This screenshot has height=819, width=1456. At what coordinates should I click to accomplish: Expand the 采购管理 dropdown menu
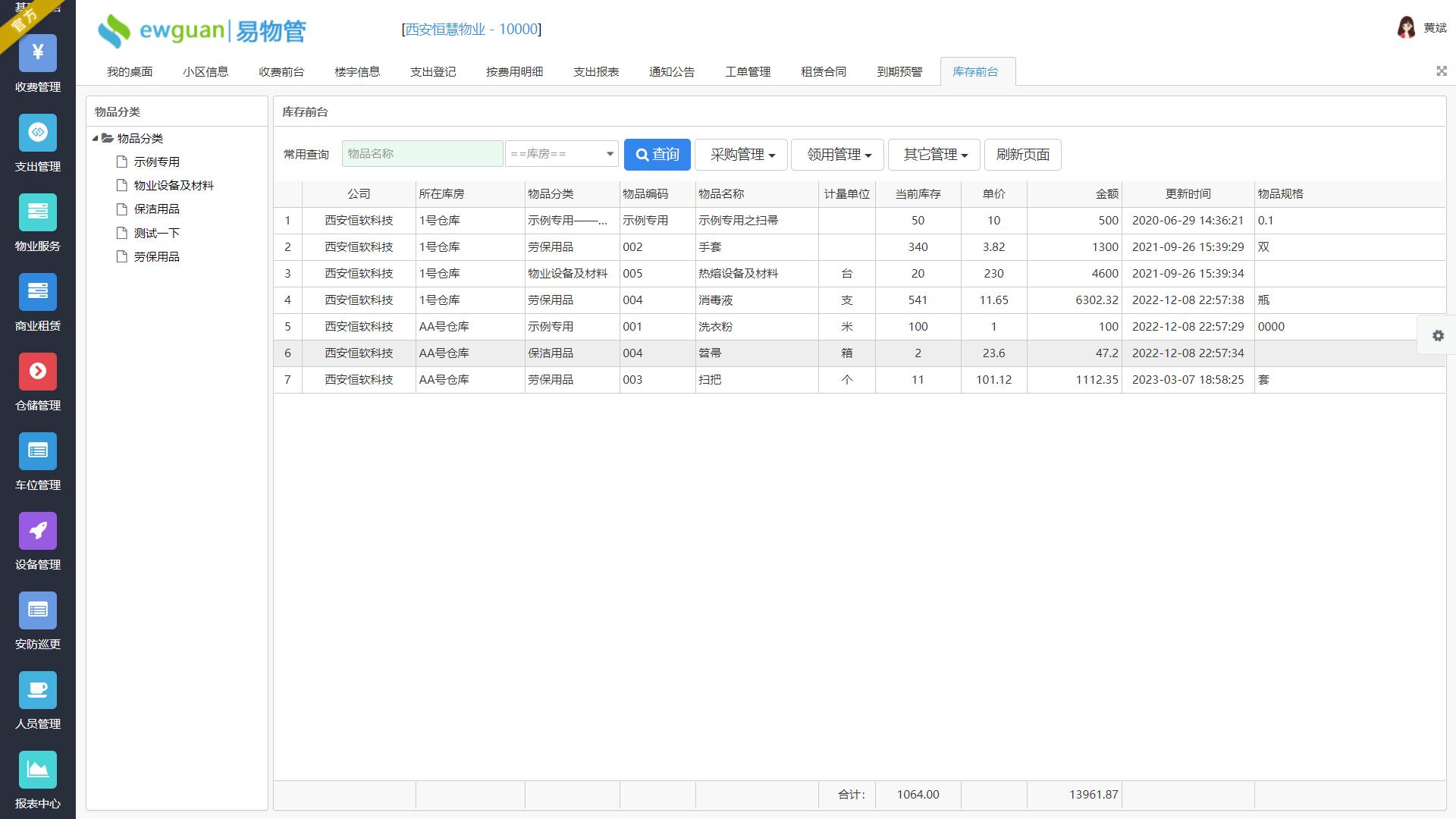pyautogui.click(x=741, y=155)
